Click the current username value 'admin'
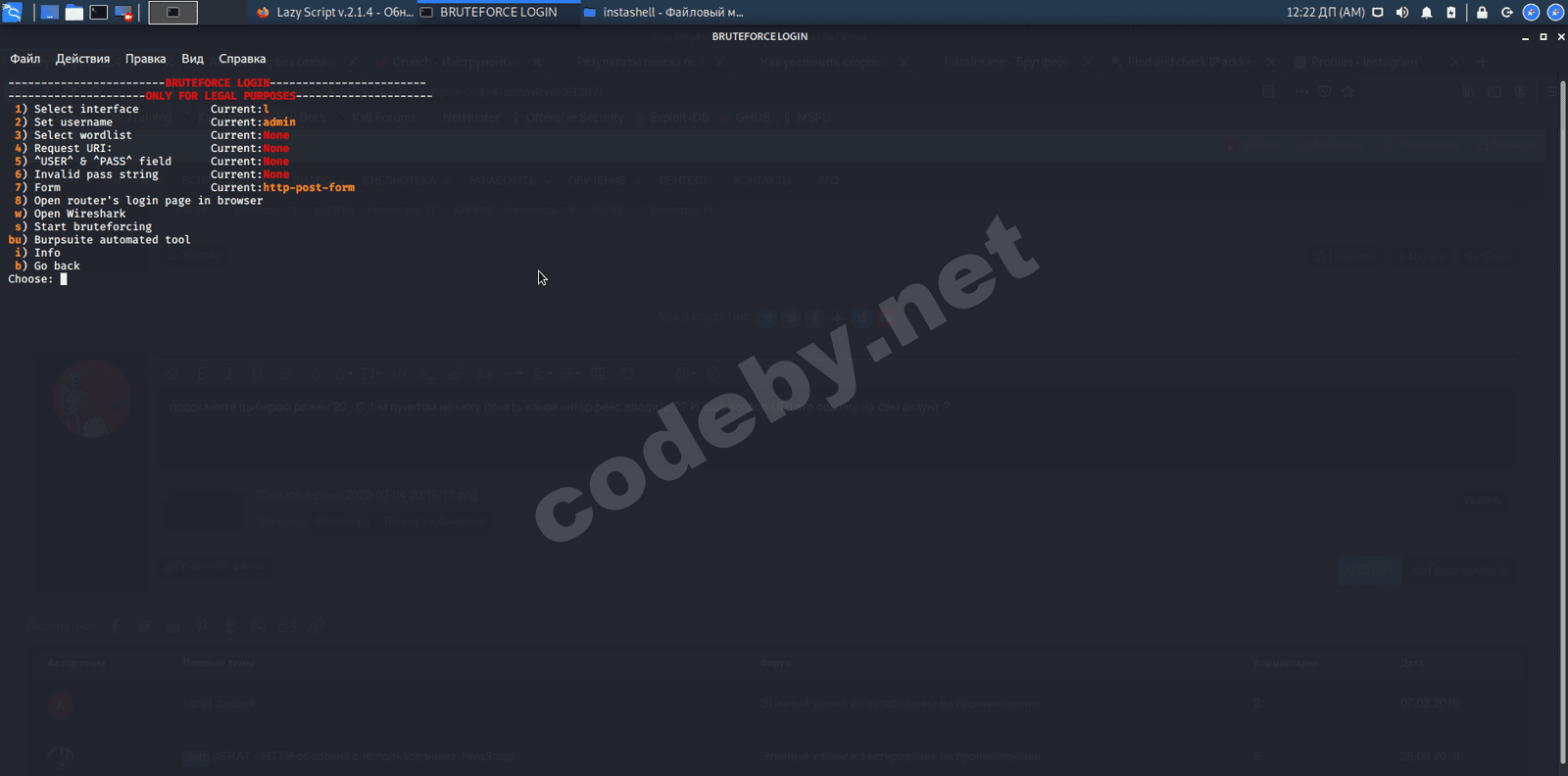The image size is (1568, 776). pos(279,122)
